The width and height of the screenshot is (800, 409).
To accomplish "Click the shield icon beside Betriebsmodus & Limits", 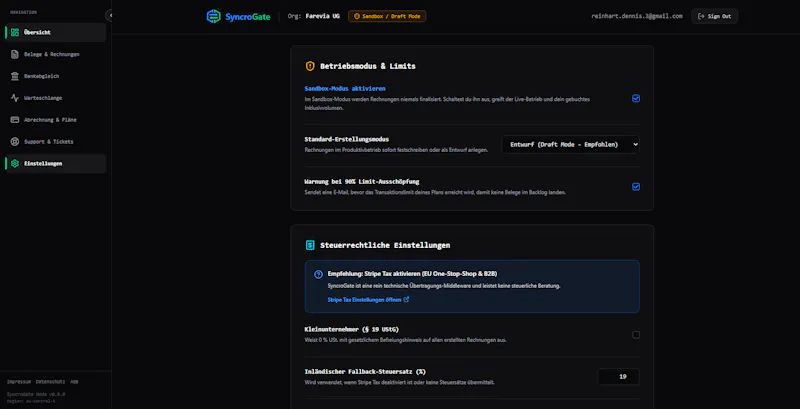I will pyautogui.click(x=310, y=66).
